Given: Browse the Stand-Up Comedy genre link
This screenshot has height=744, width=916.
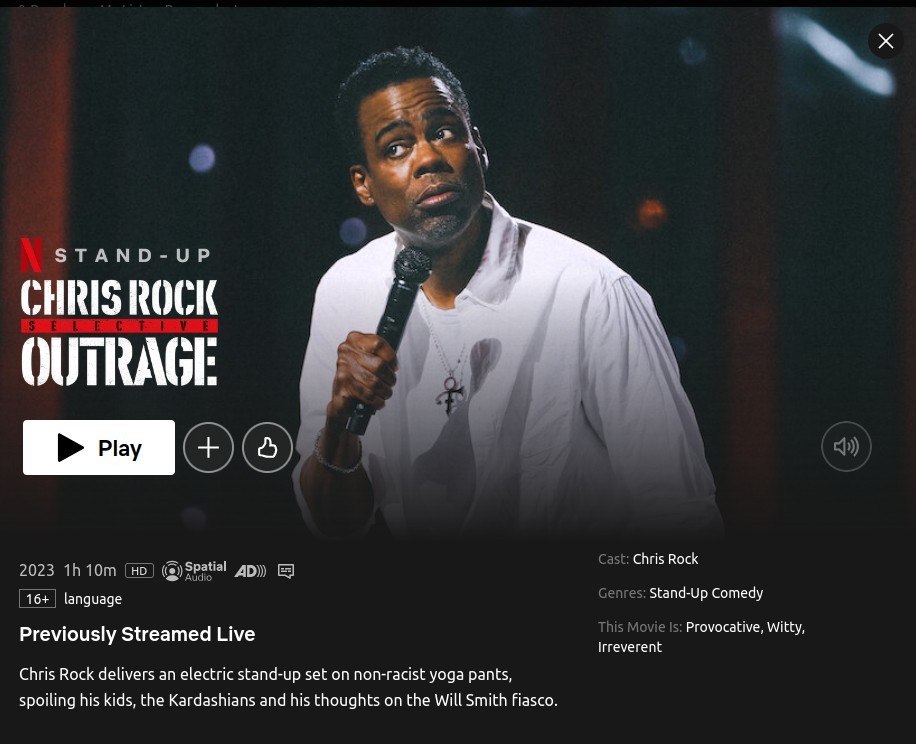Looking at the screenshot, I should (x=706, y=593).
